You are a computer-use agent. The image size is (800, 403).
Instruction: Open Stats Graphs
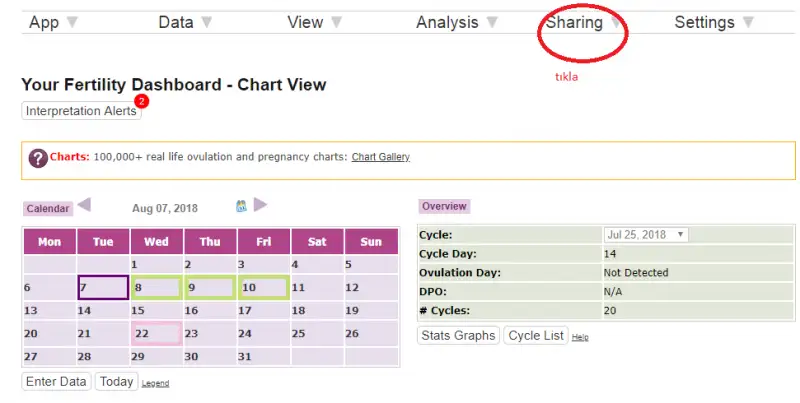(458, 336)
